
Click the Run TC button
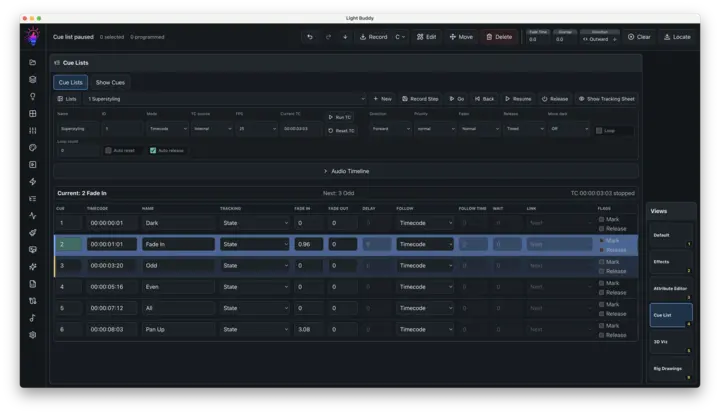click(340, 117)
